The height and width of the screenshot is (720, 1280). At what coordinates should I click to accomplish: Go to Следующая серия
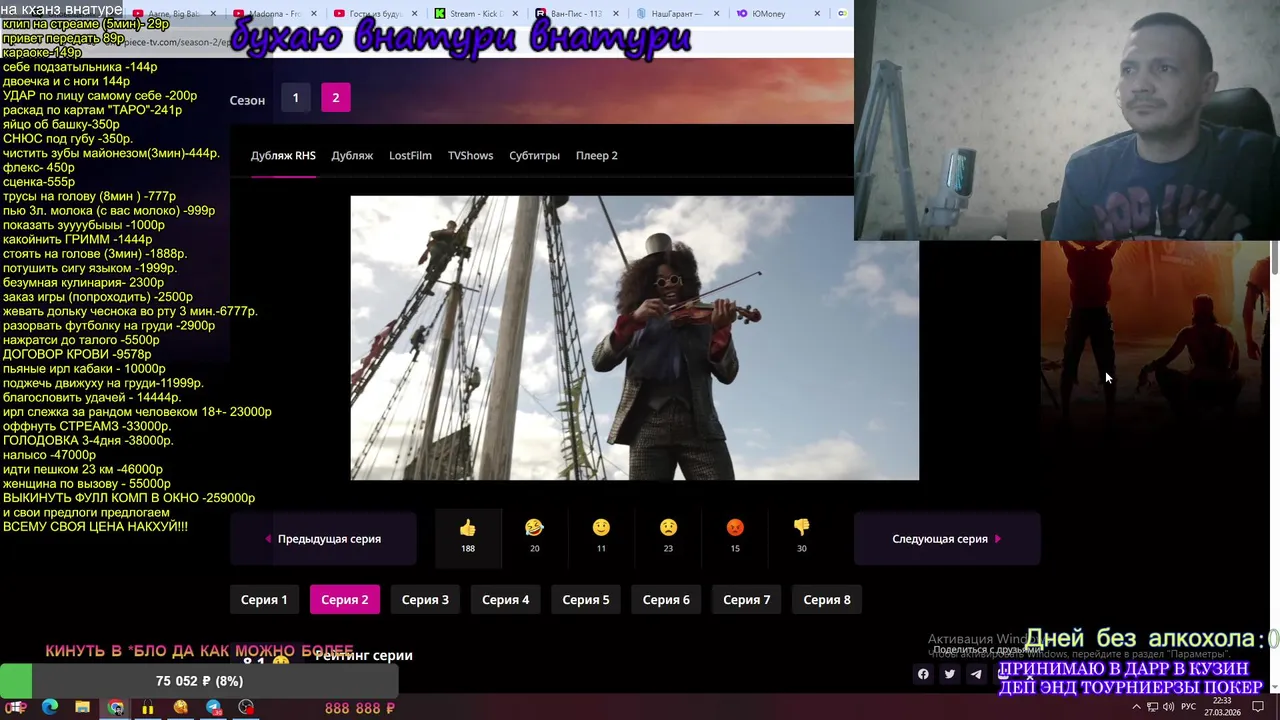(x=947, y=539)
